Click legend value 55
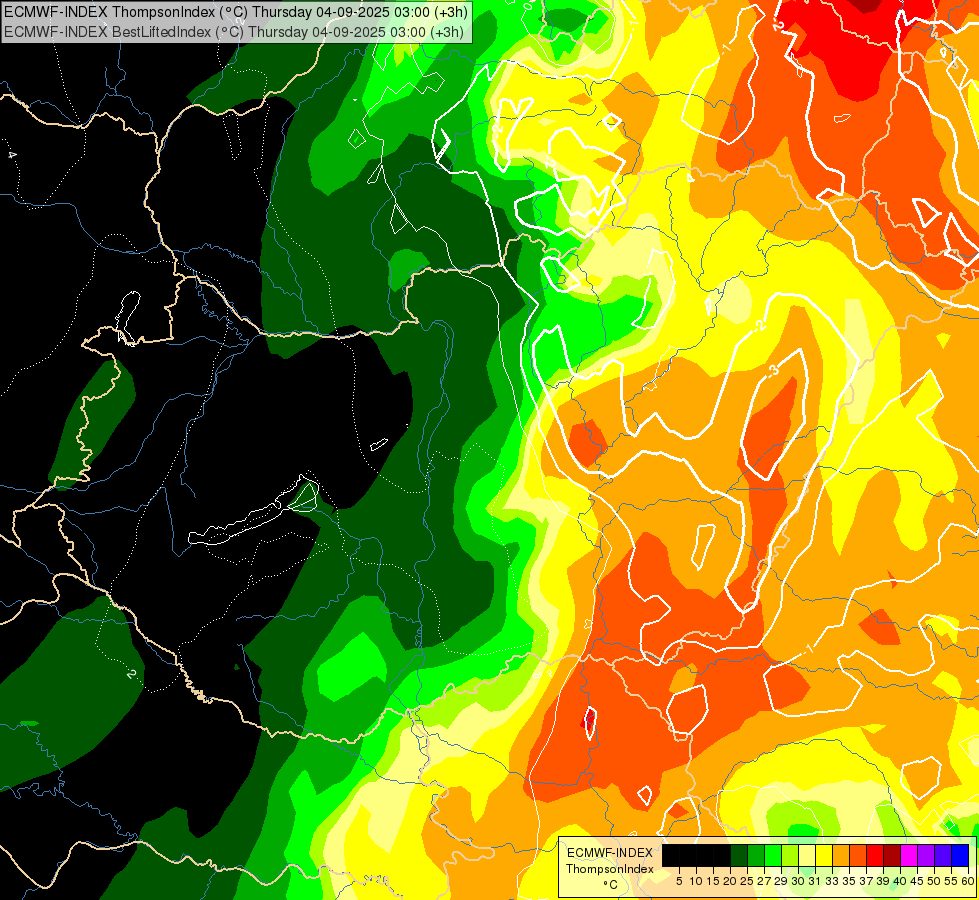 951,881
